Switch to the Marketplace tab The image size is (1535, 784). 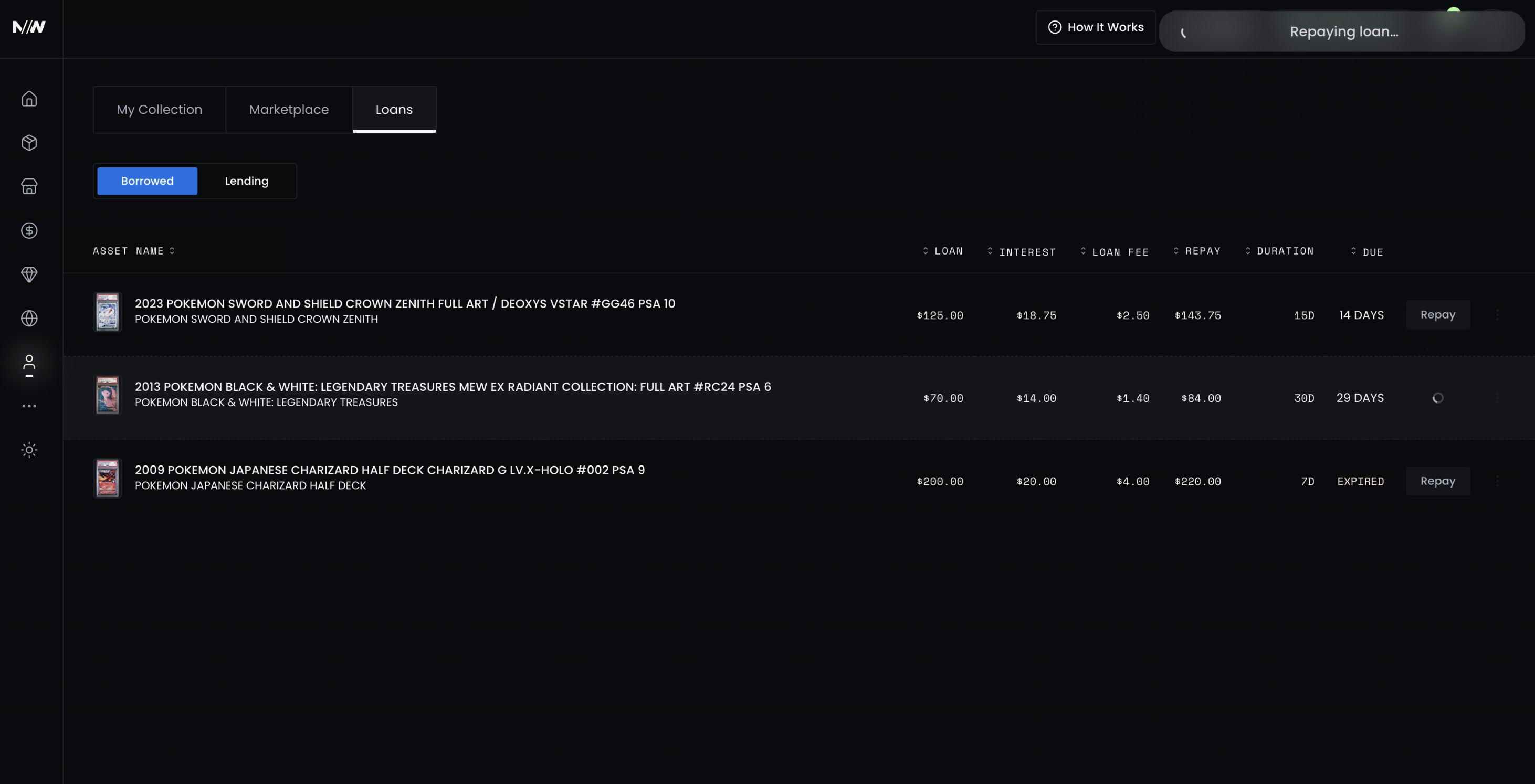289,110
